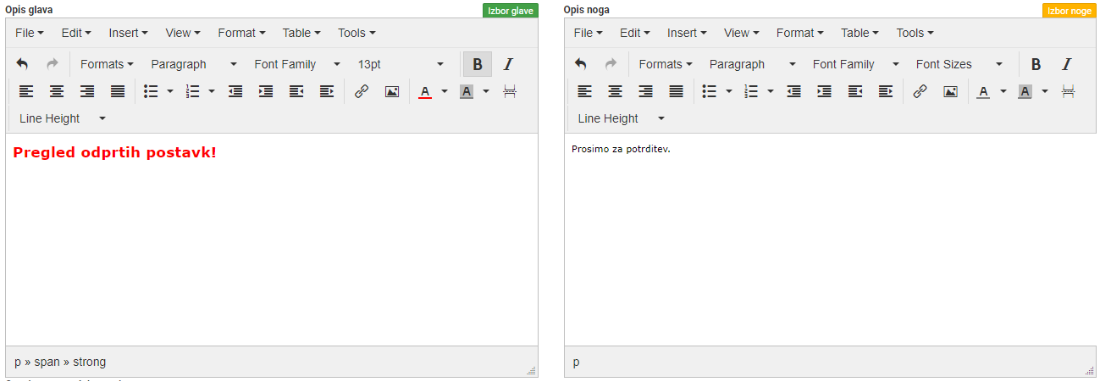Toggle Bold in Opis glava editor
The width and height of the screenshot is (1100, 381).
point(477,64)
